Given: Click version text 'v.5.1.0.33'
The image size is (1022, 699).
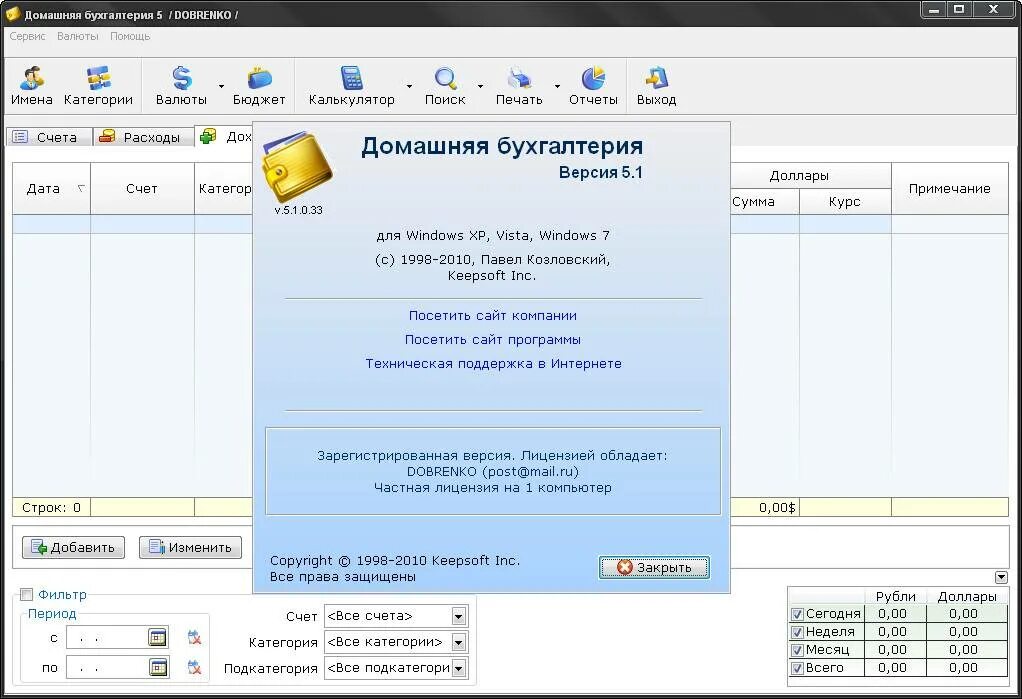Looking at the screenshot, I should 299,210.
